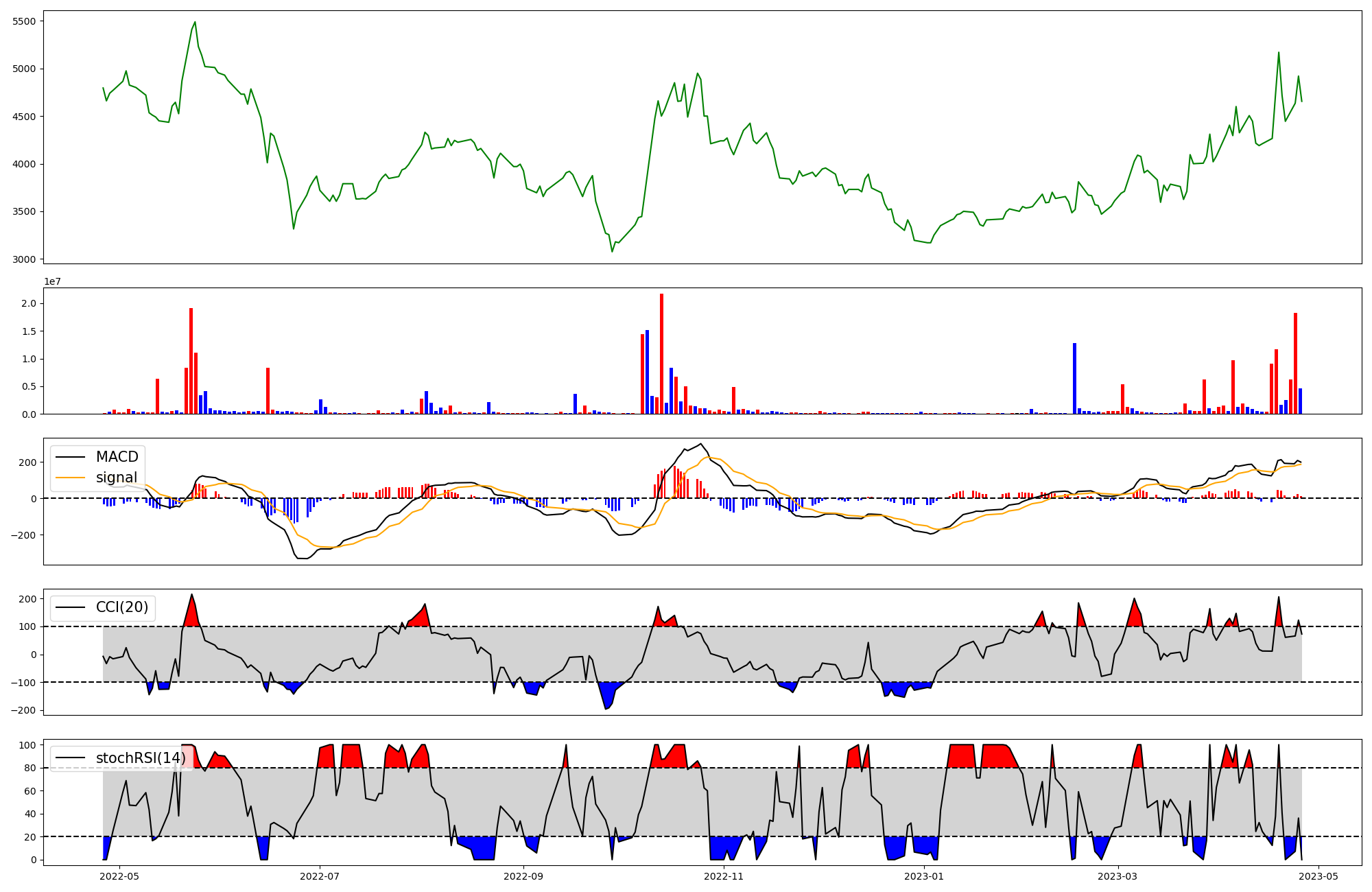Click the 2023-03 date tick label
This screenshot has height=892, width=1372.
[1118, 876]
